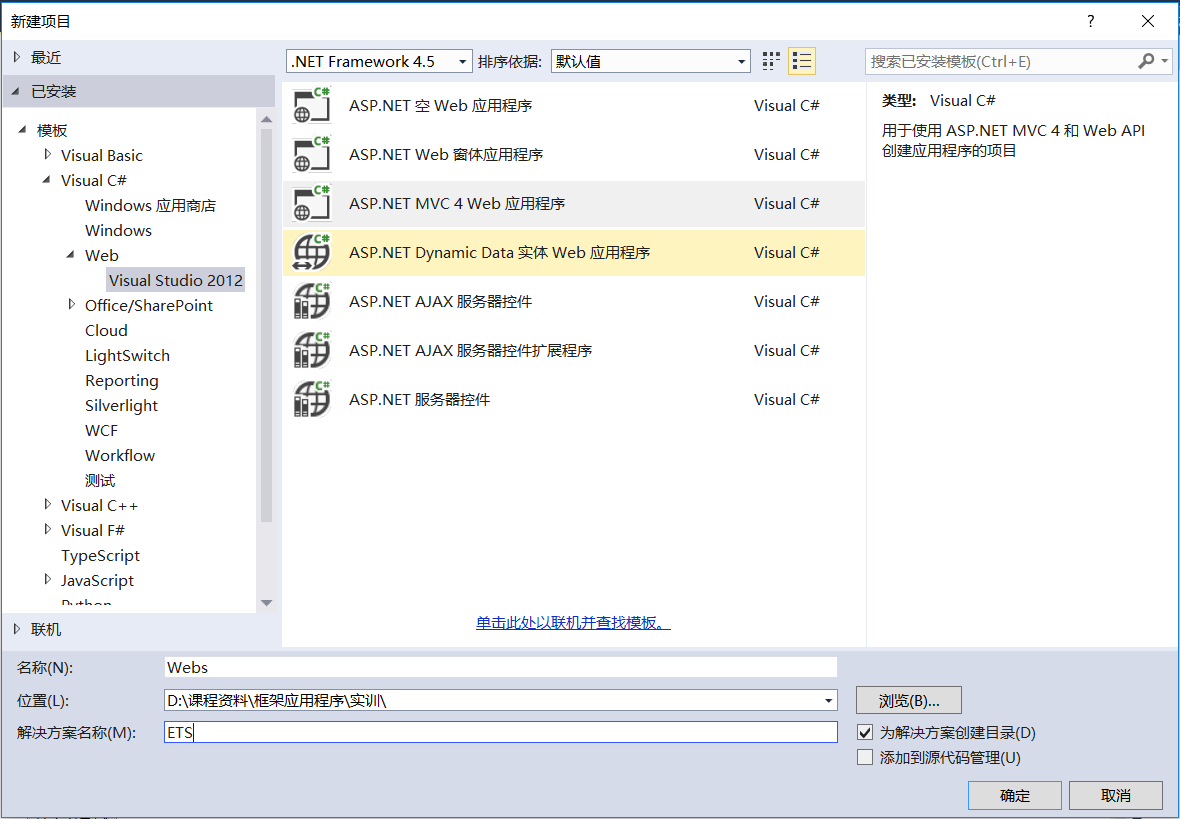Click the ASP.NET Dynamic Data 实体 template icon
The image size is (1180, 819).
click(x=312, y=252)
